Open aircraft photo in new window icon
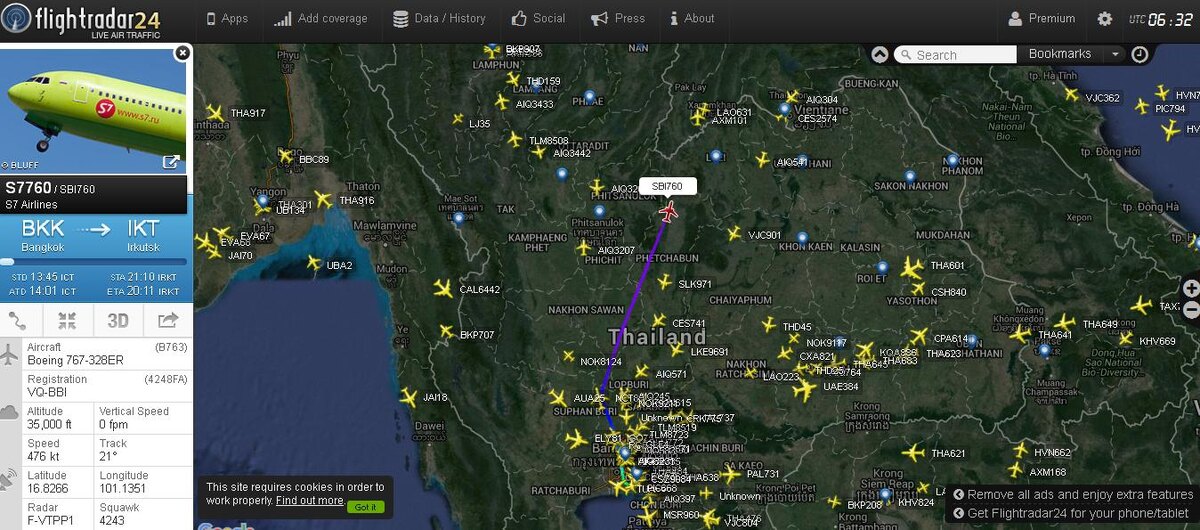 tap(172, 162)
